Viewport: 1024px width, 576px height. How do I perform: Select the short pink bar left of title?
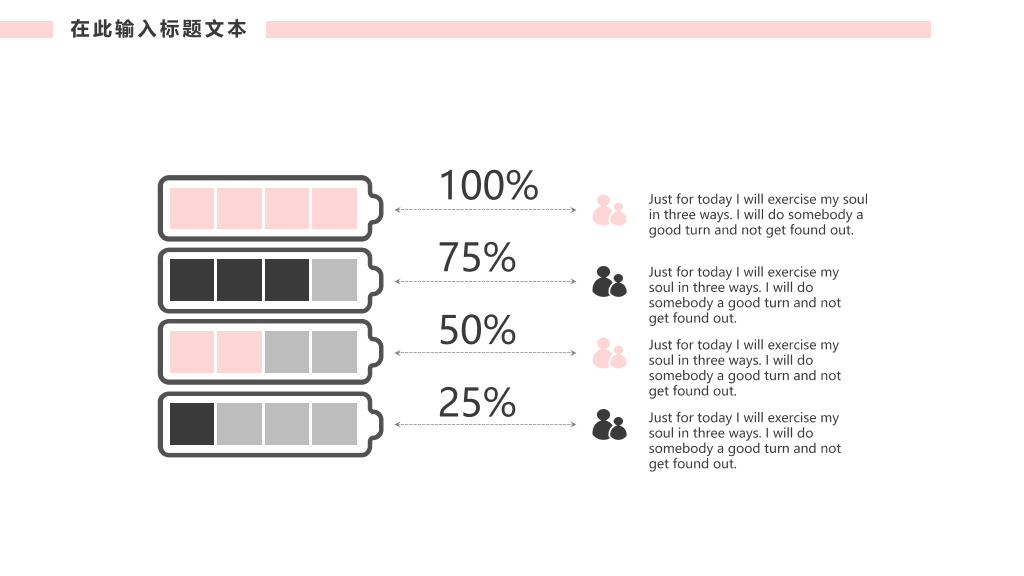click(x=26, y=29)
